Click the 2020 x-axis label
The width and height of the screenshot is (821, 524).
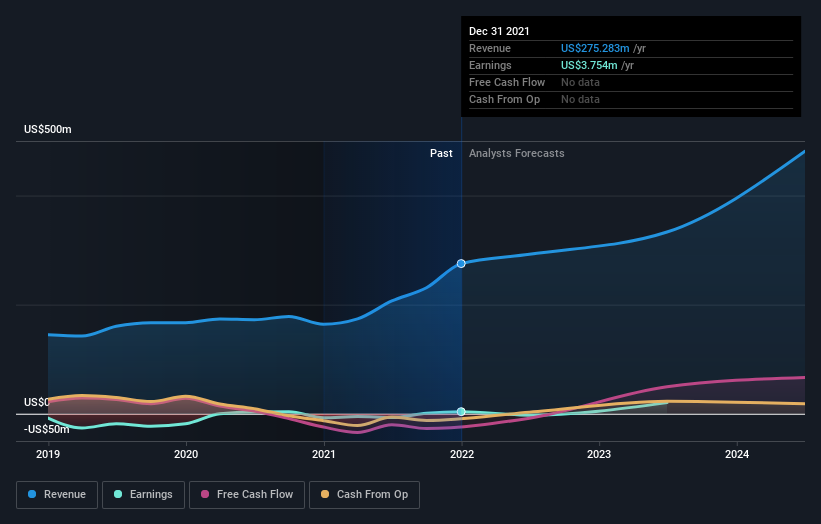pyautogui.click(x=186, y=454)
